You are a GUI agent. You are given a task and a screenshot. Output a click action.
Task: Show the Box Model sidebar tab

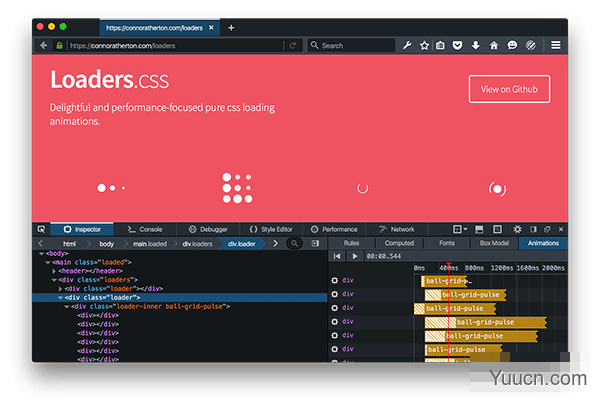click(494, 243)
